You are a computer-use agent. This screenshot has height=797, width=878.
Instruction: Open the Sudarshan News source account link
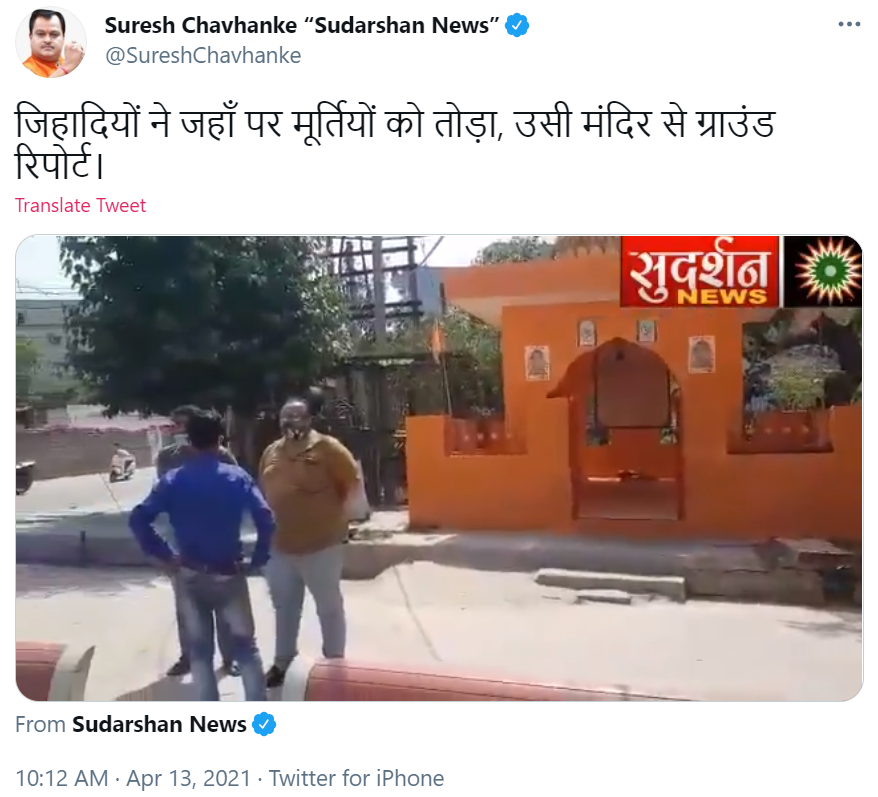159,724
